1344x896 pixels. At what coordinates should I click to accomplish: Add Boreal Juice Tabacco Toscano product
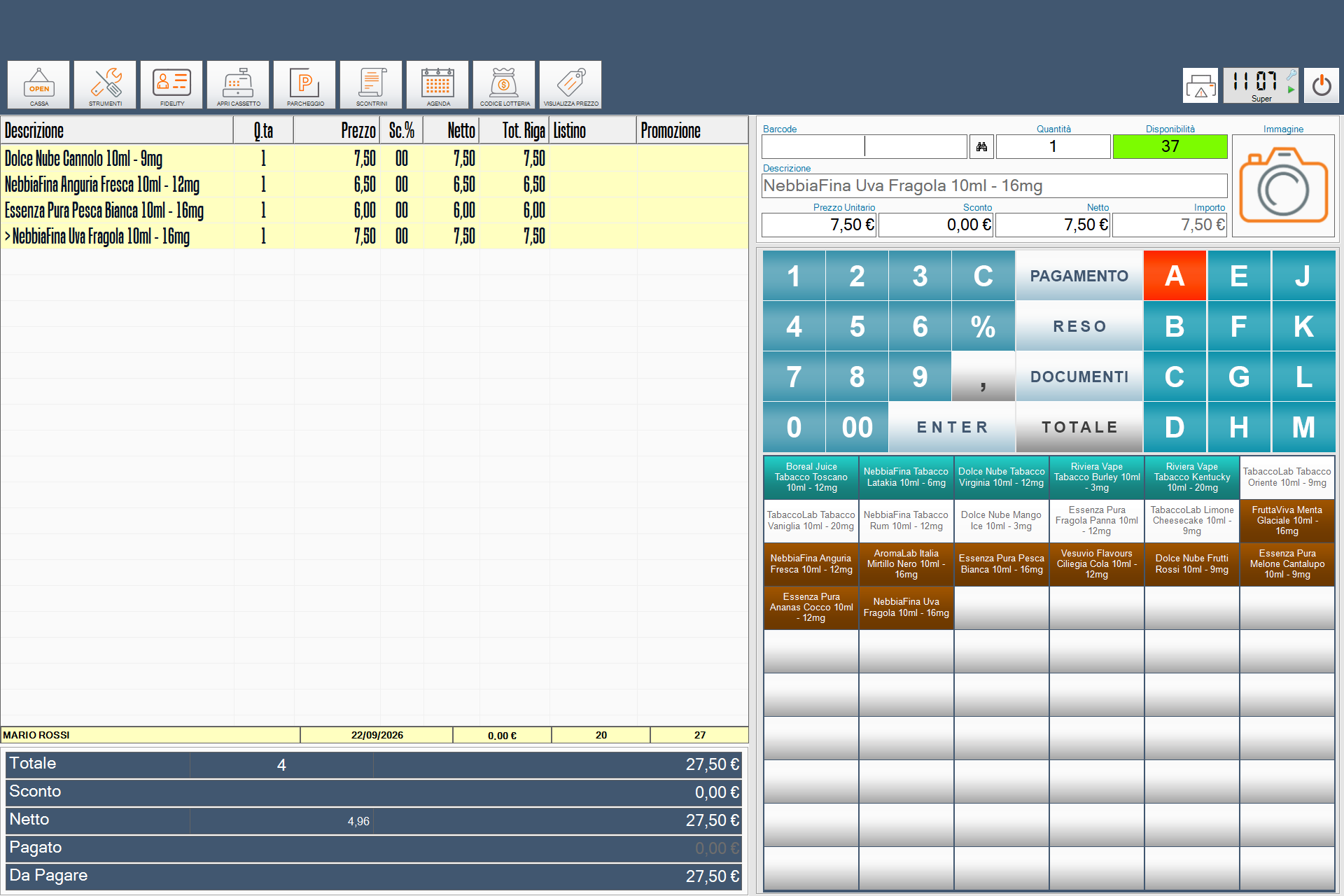coord(811,477)
